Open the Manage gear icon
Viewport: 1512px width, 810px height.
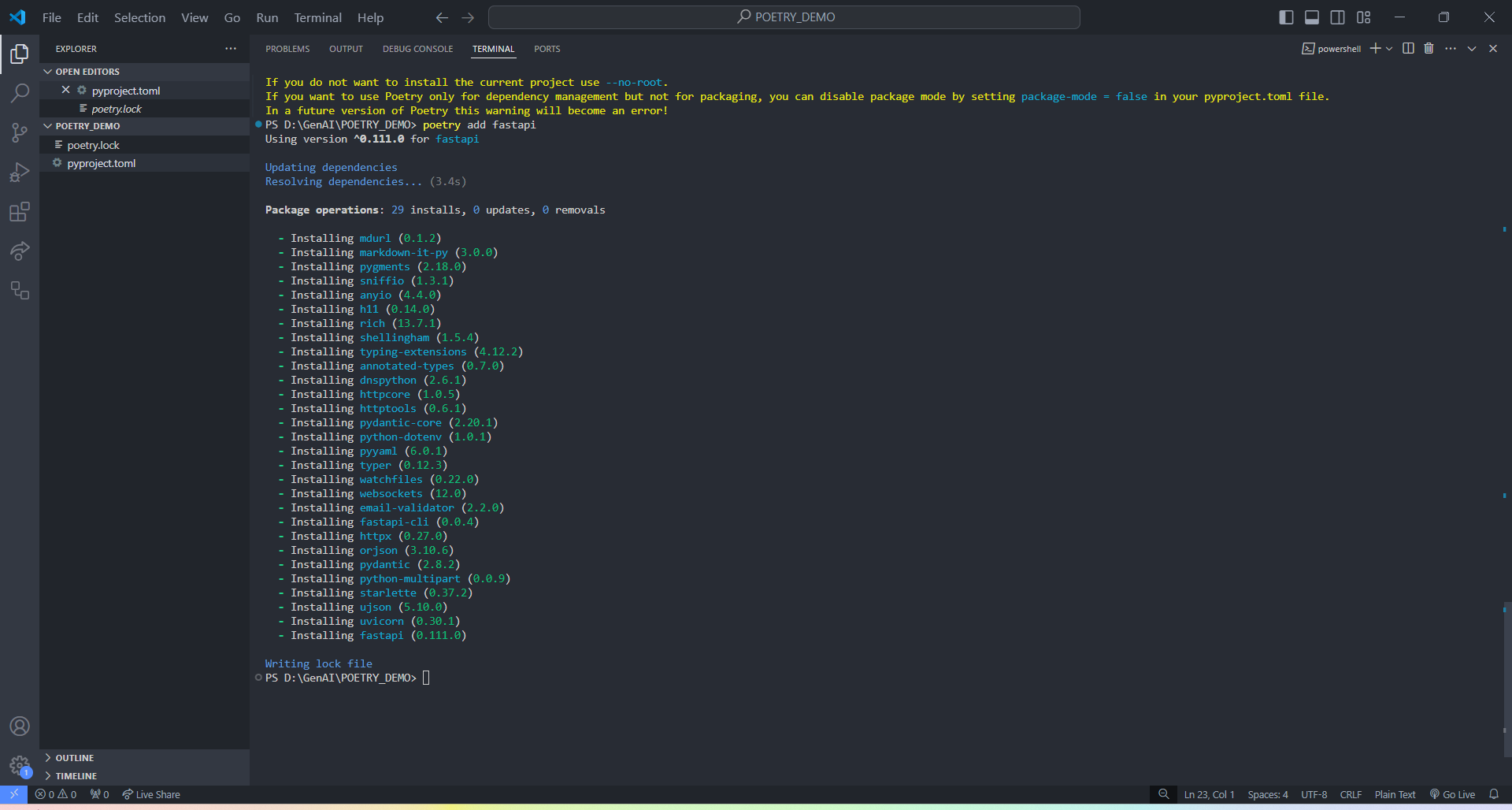point(20,765)
